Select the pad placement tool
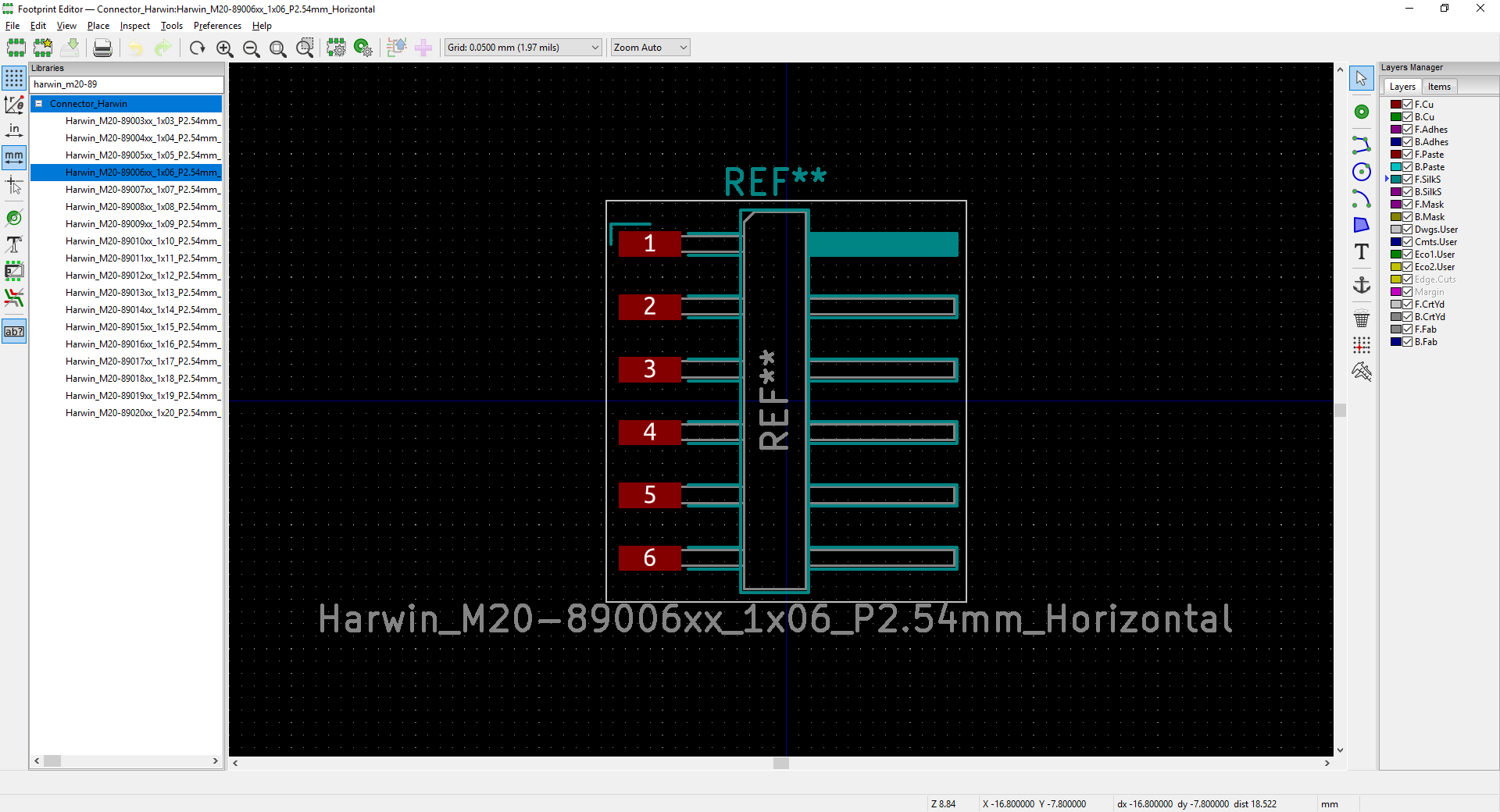This screenshot has height=812, width=1500. (x=1362, y=112)
